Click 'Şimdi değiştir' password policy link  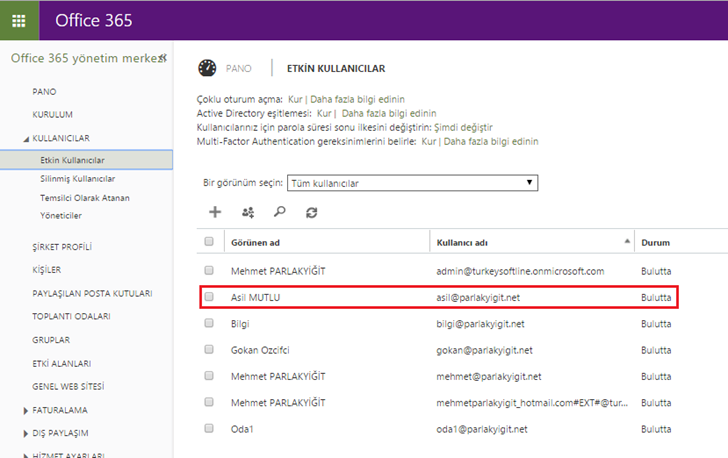click(x=463, y=127)
